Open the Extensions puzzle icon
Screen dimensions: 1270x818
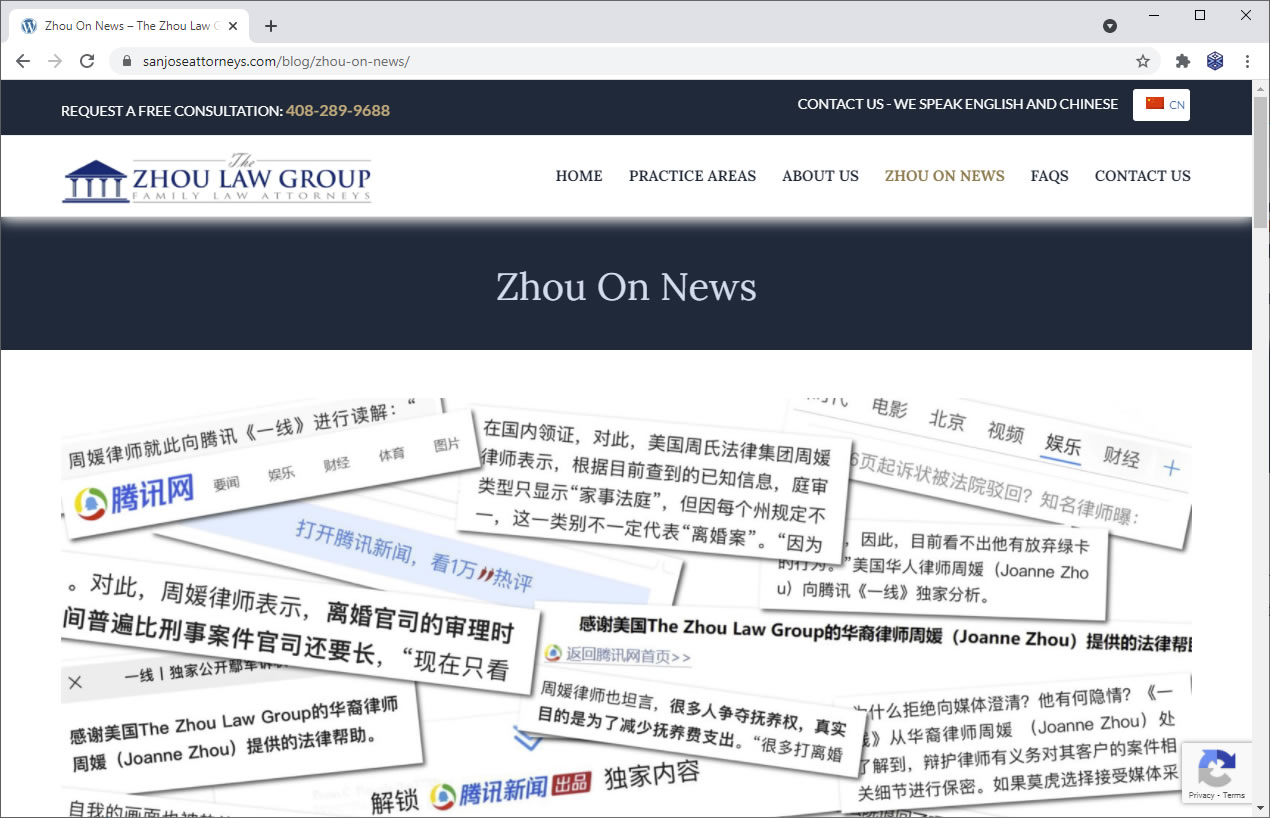(1183, 61)
